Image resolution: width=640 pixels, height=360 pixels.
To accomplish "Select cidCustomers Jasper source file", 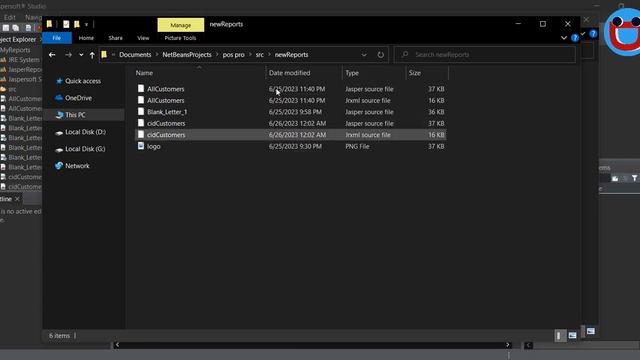I will 291,123.
